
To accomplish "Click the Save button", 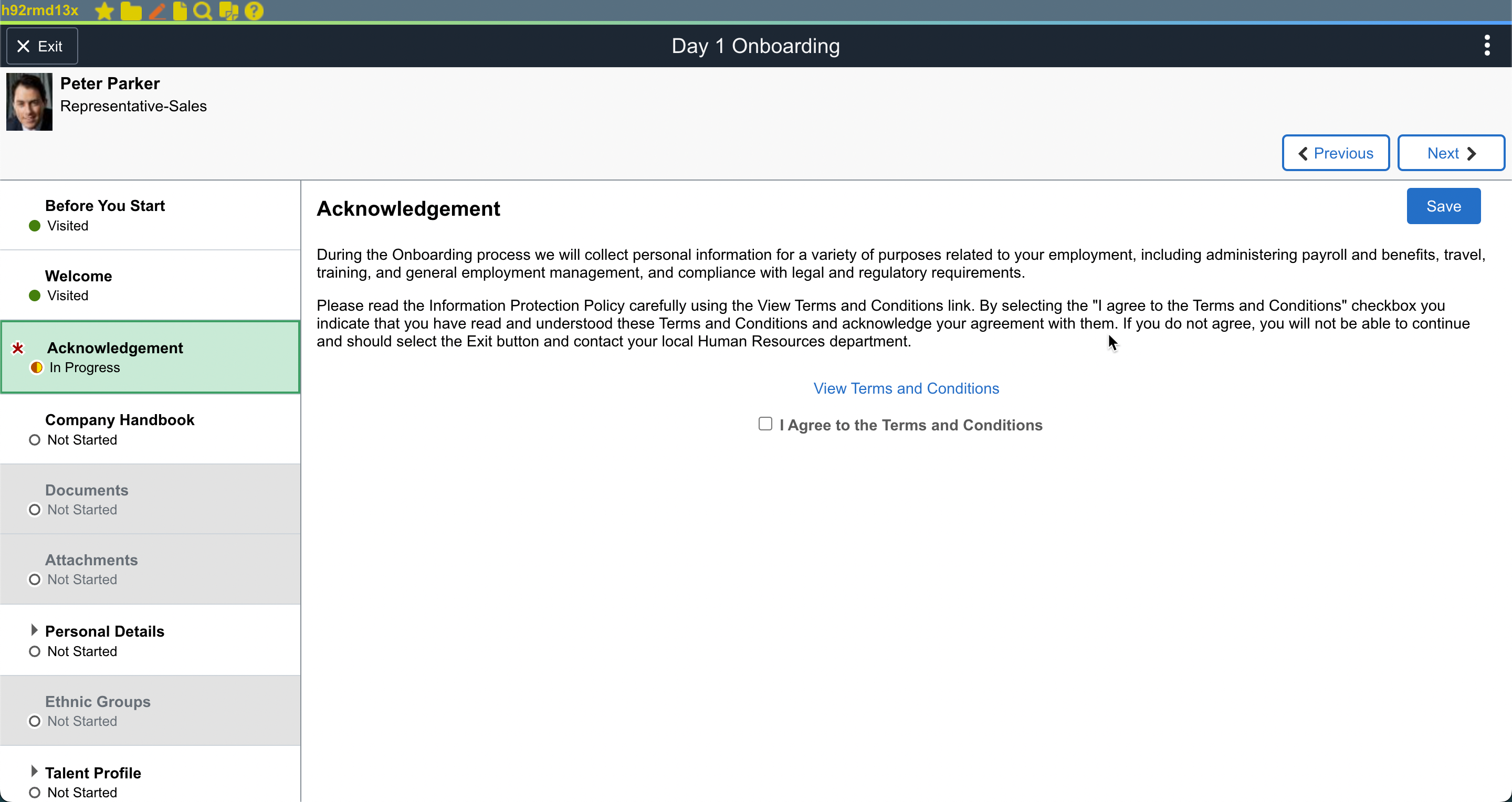I will tap(1443, 205).
